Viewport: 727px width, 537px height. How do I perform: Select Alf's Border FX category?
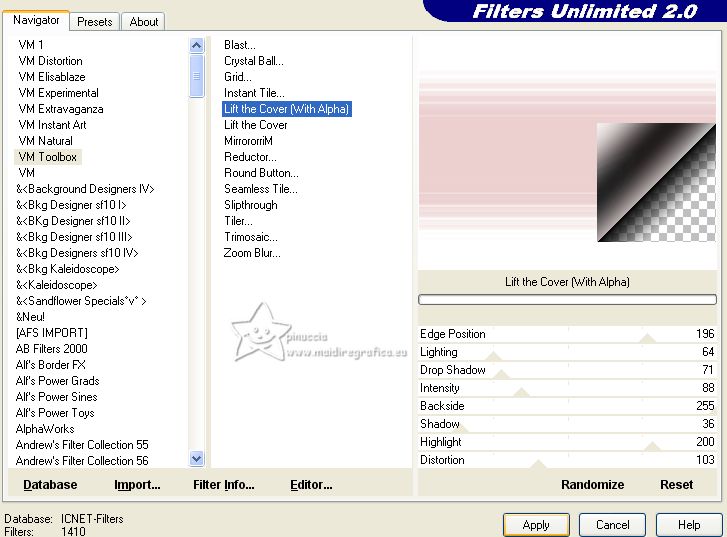[x=51, y=365]
